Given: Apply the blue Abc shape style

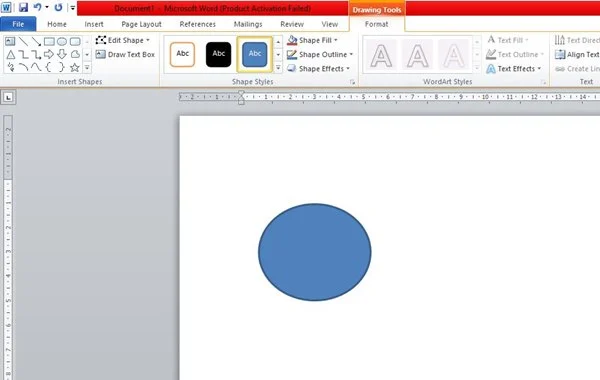Looking at the screenshot, I should 255,54.
